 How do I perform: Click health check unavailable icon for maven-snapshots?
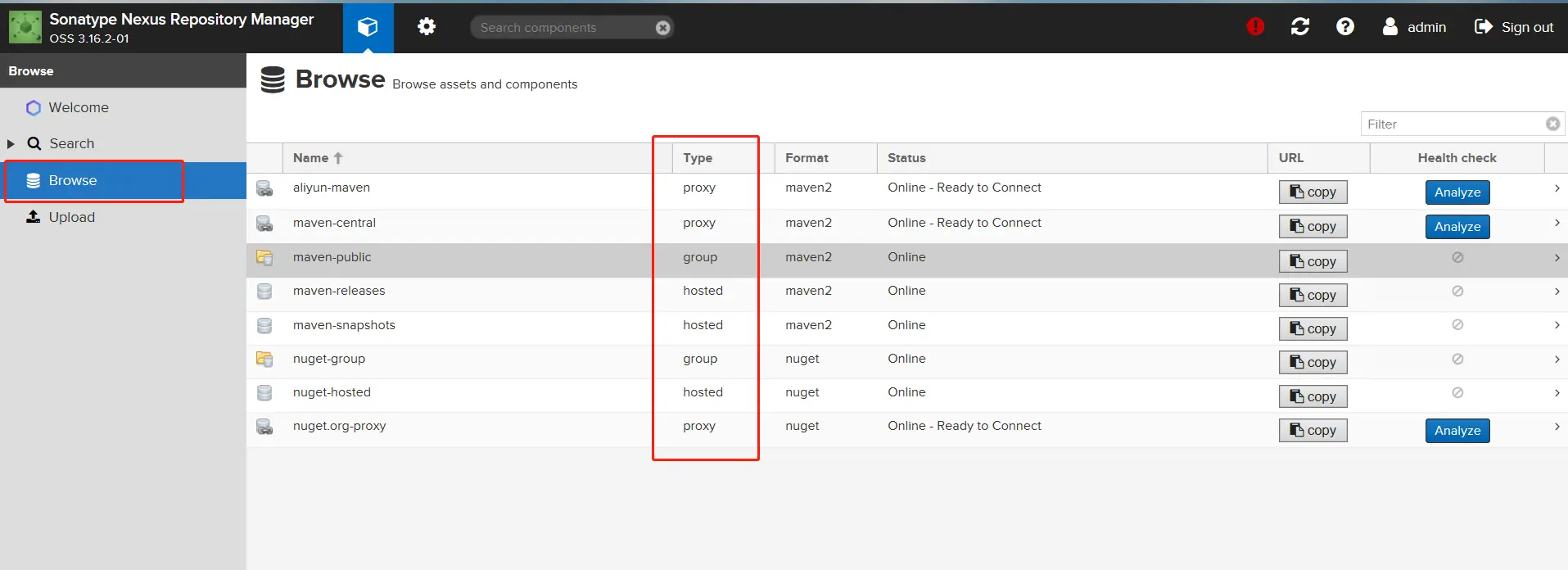click(1457, 324)
